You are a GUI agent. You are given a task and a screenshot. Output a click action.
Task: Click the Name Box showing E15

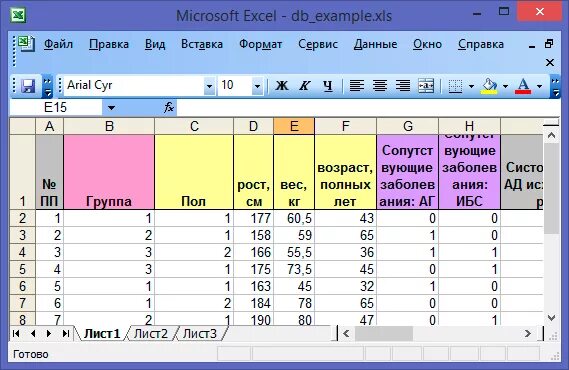56,108
